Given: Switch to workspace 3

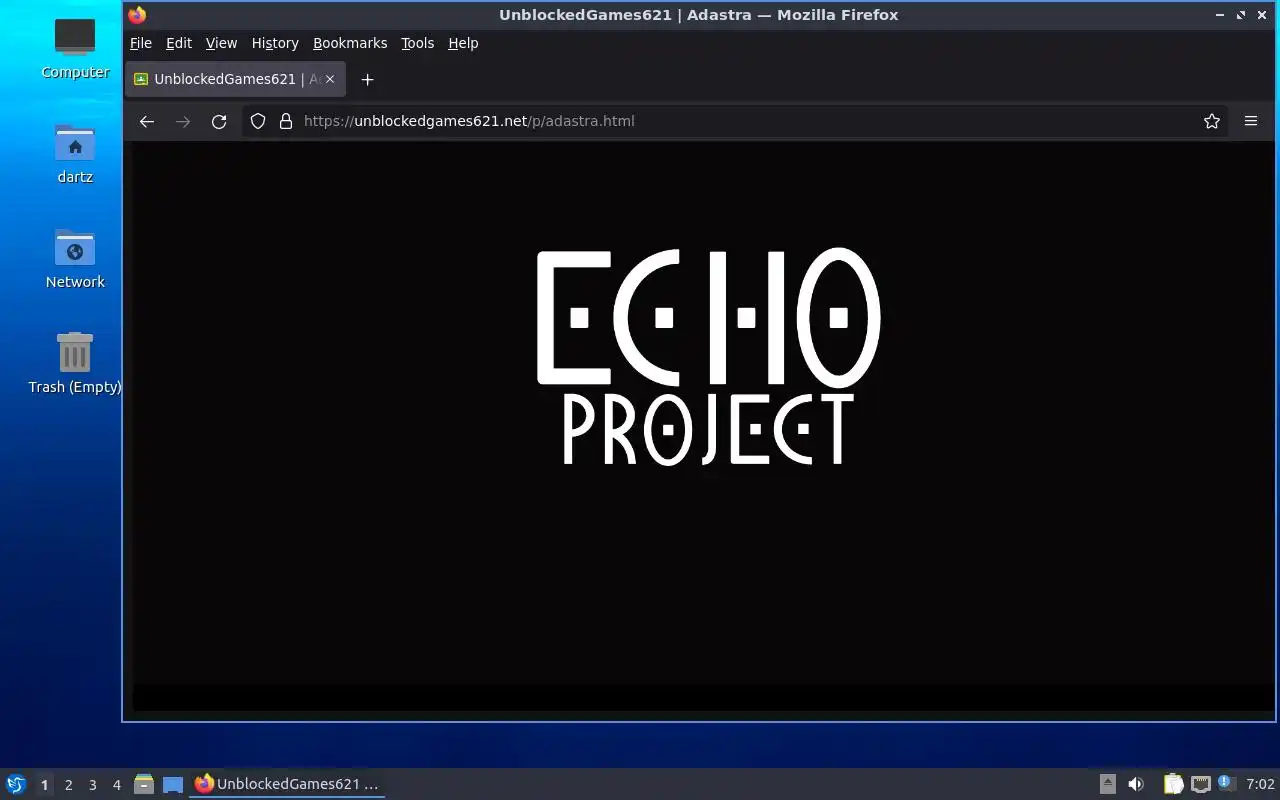Looking at the screenshot, I should [x=92, y=785].
